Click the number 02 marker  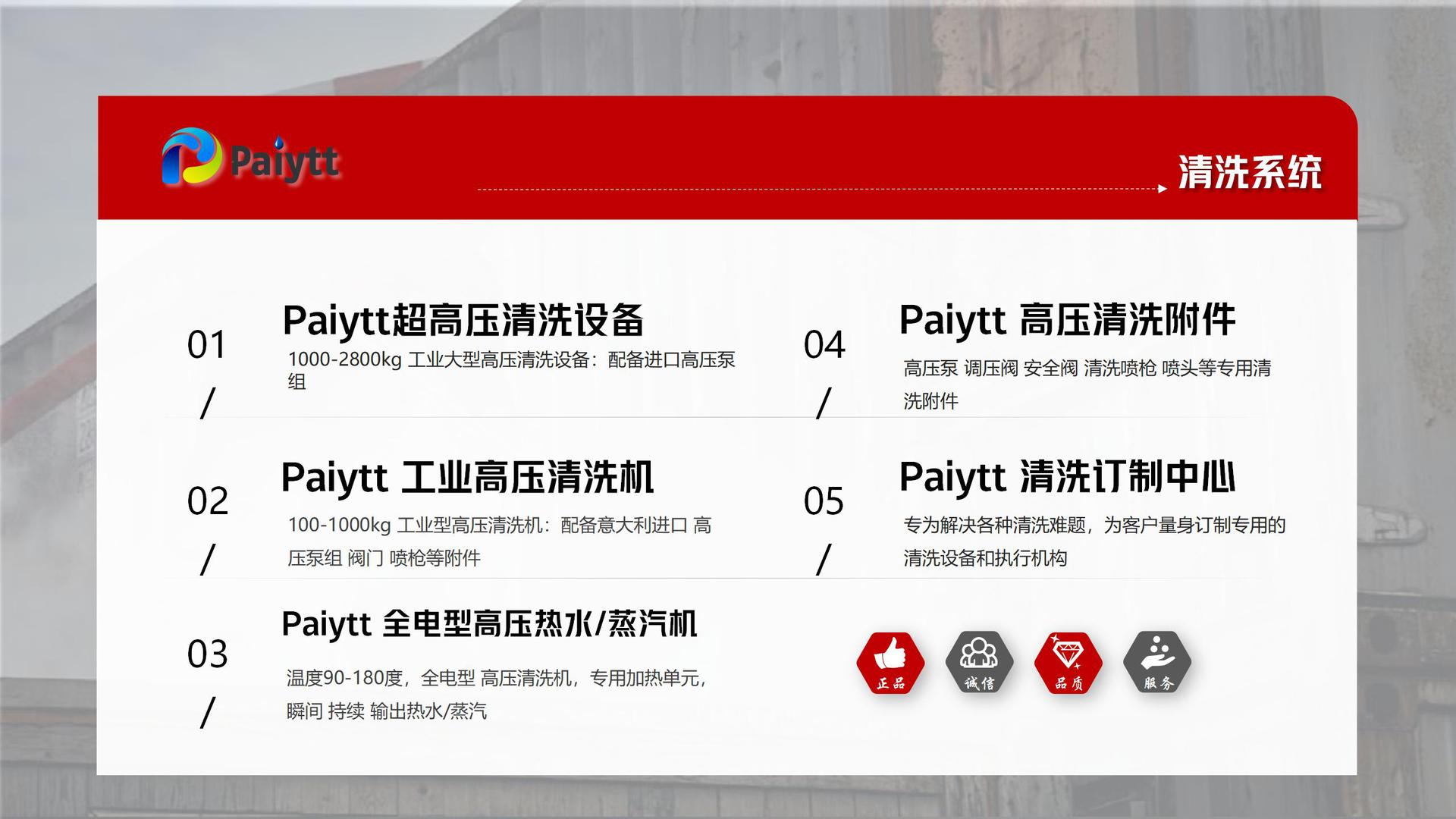click(207, 502)
